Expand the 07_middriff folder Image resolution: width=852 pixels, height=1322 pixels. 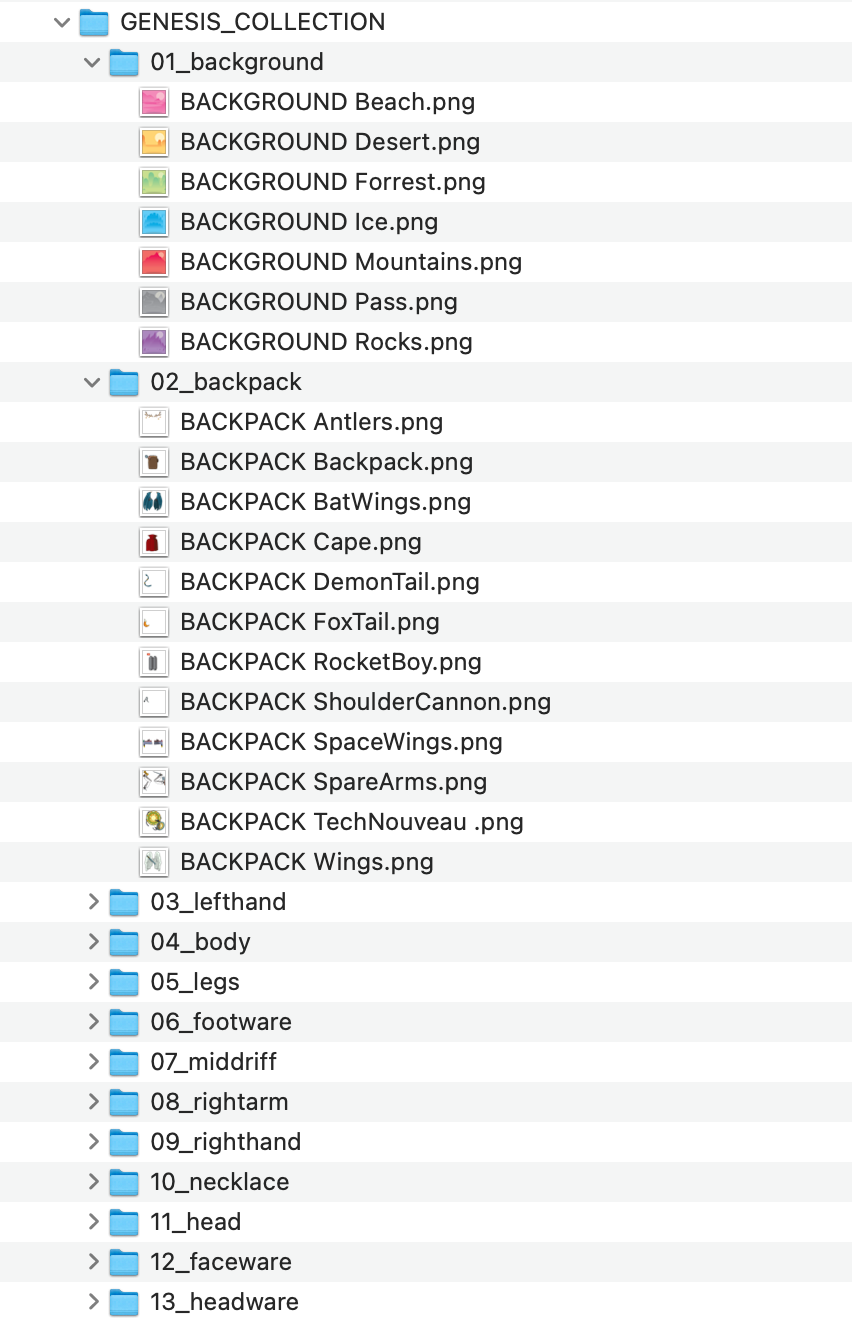click(x=93, y=1062)
